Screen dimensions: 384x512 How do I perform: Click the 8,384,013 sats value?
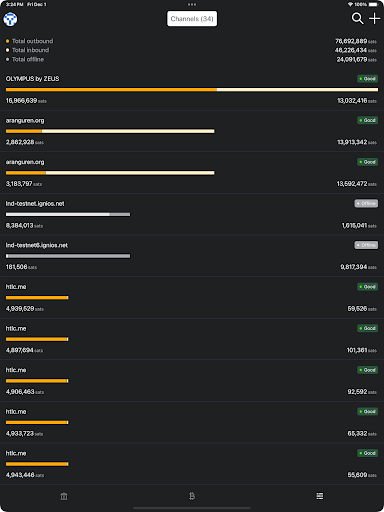coord(24,226)
